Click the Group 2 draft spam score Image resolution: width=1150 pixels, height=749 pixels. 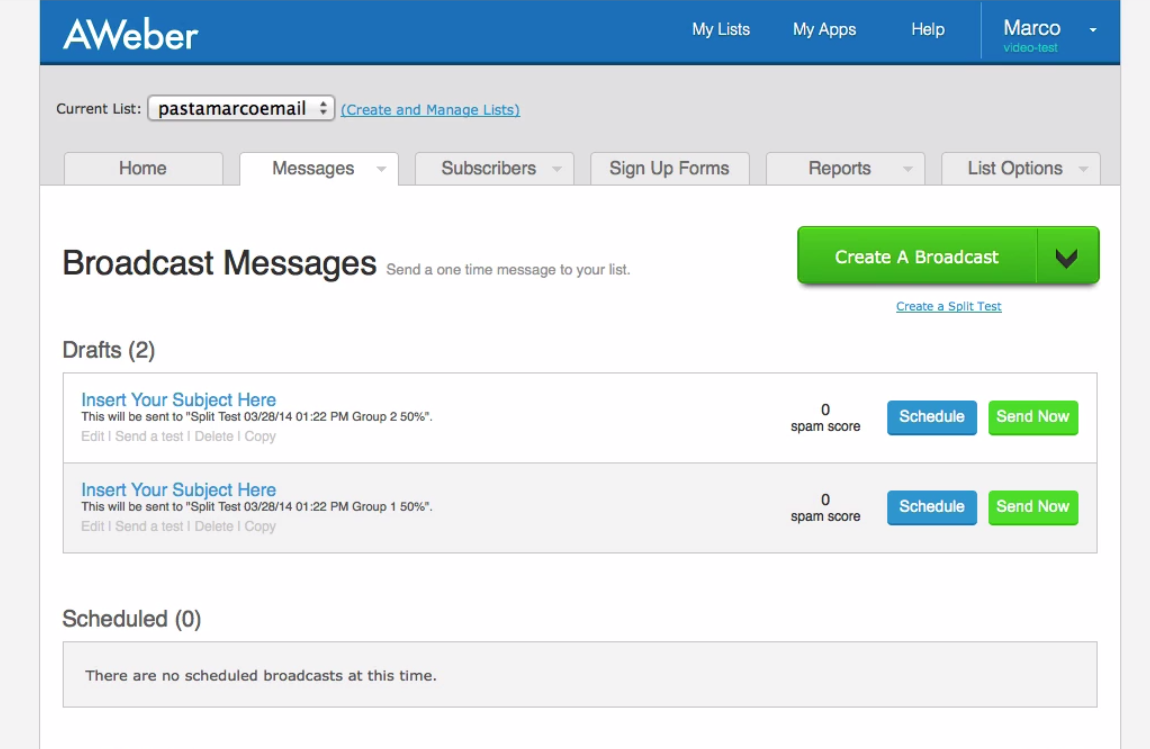tap(825, 418)
